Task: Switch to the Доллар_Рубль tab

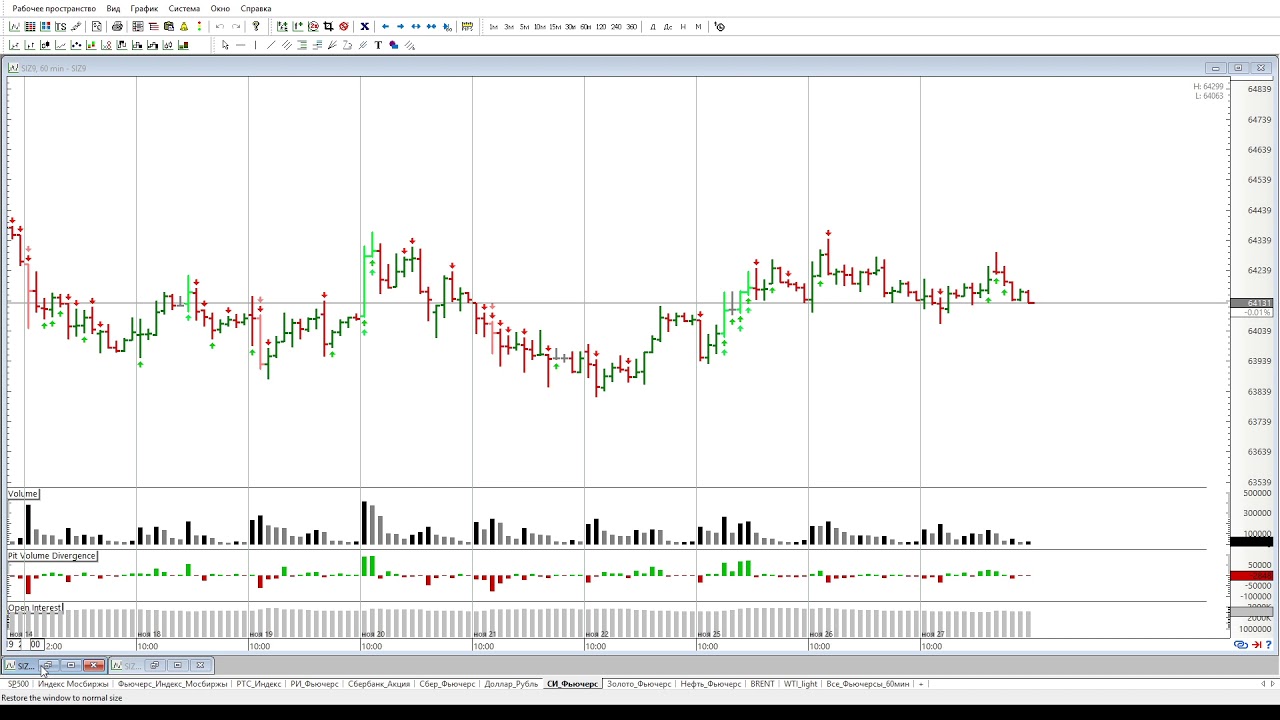Action: tap(511, 684)
